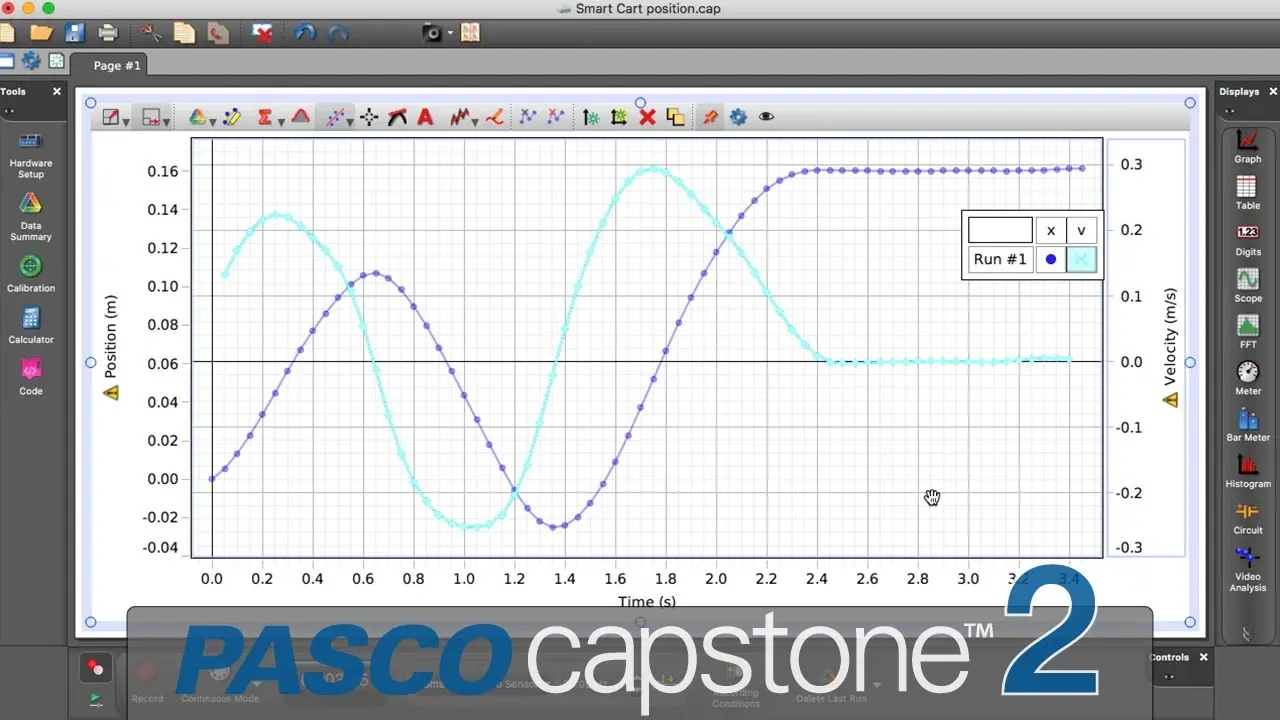Toggle the smoothing tool
The width and height of the screenshot is (1280, 720).
[x=459, y=117]
